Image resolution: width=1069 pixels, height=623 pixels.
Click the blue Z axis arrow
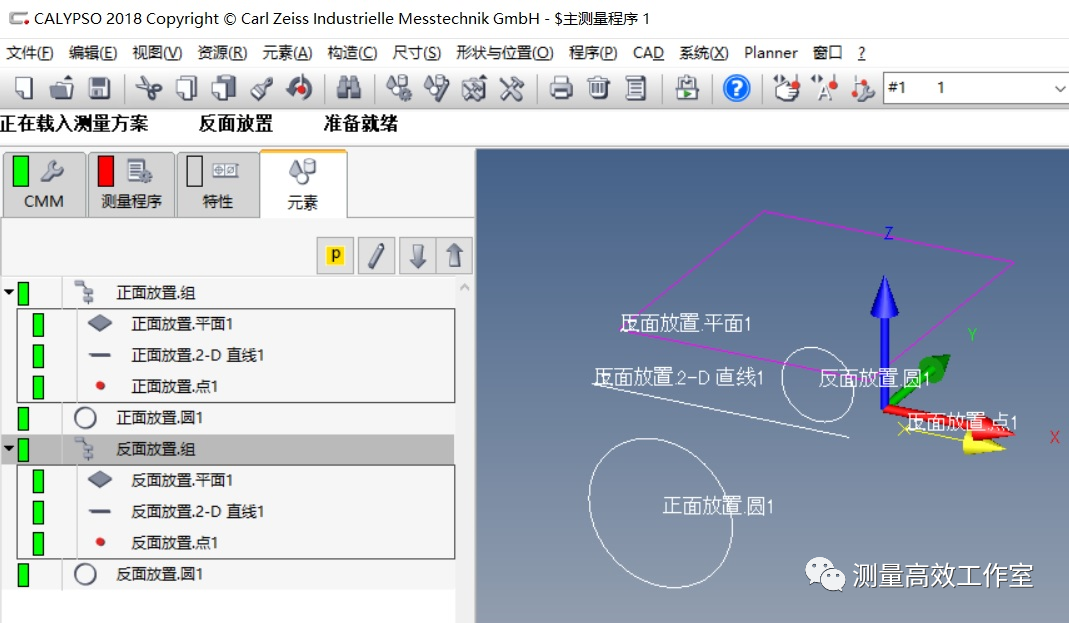pyautogui.click(x=884, y=341)
